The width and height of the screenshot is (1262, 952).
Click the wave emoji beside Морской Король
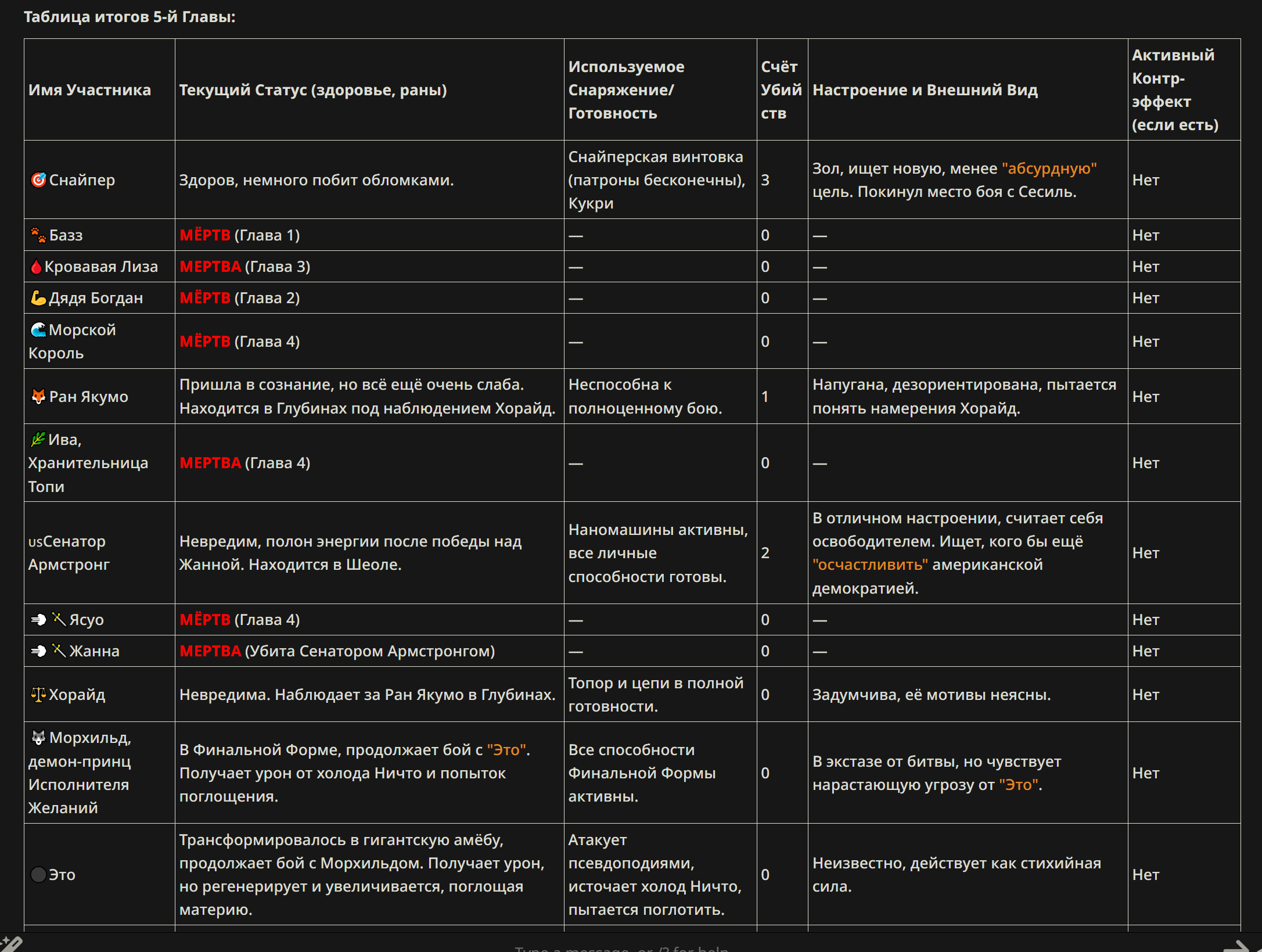pyautogui.click(x=38, y=330)
